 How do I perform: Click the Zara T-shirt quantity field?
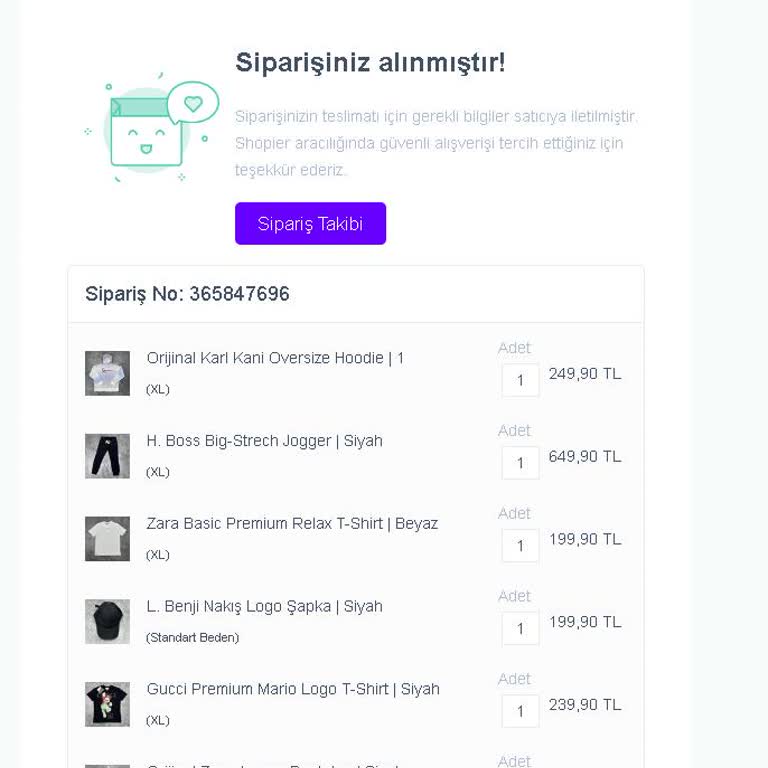tap(520, 546)
